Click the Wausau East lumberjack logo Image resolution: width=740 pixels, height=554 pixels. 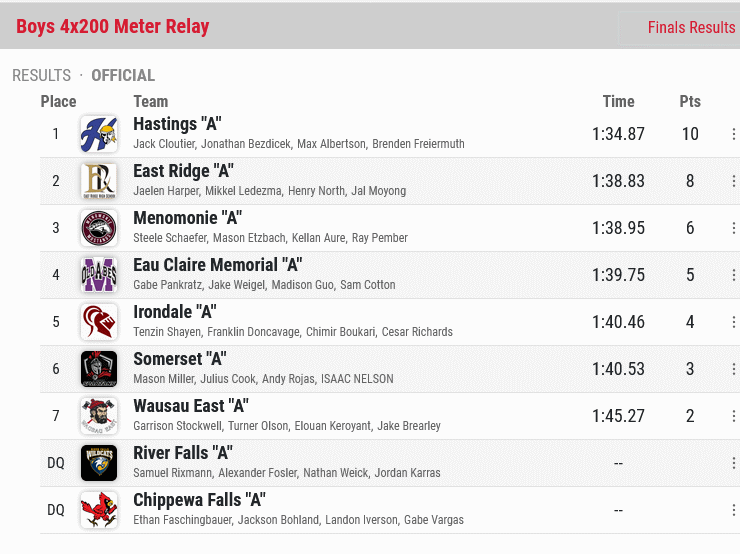(99, 416)
